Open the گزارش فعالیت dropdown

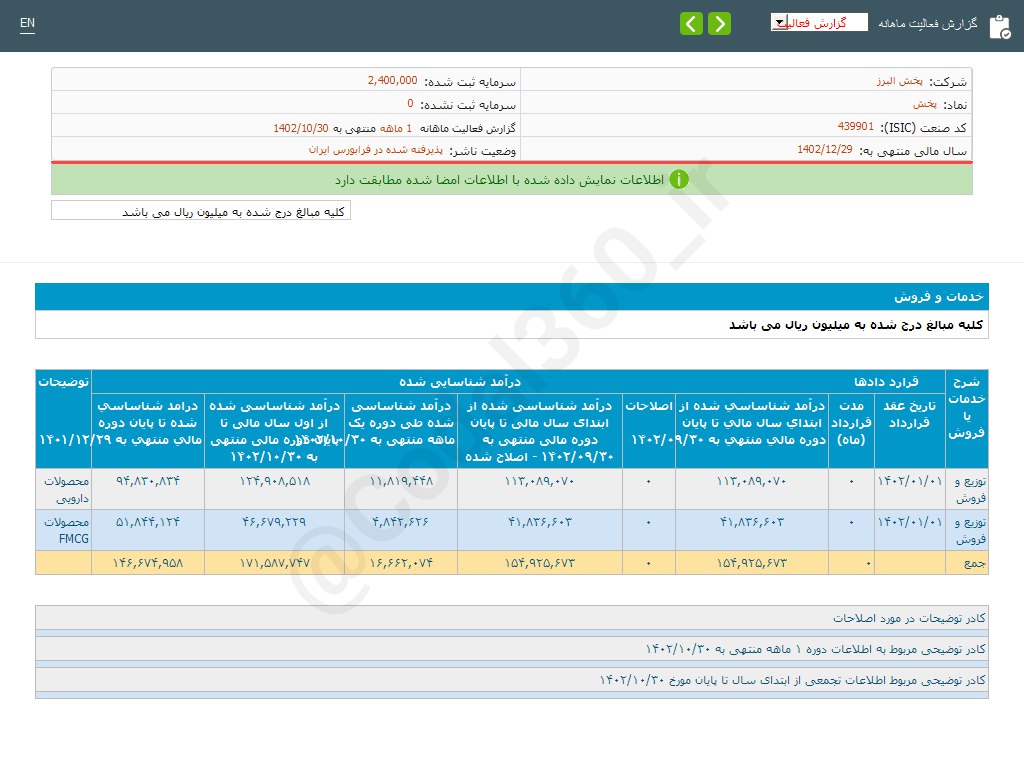[820, 21]
